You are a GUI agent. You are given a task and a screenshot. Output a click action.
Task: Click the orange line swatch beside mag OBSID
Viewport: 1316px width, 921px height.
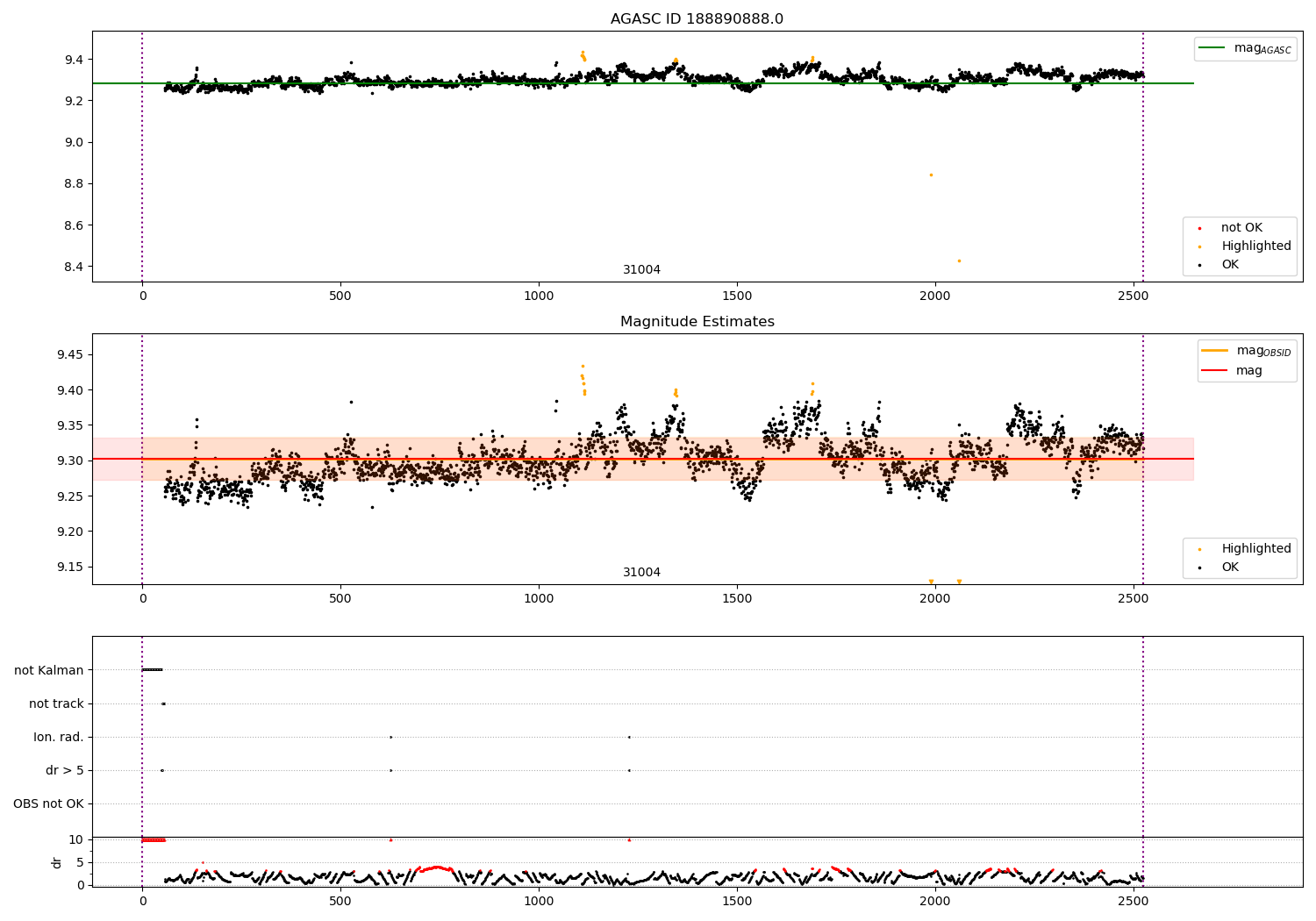coord(1215,351)
